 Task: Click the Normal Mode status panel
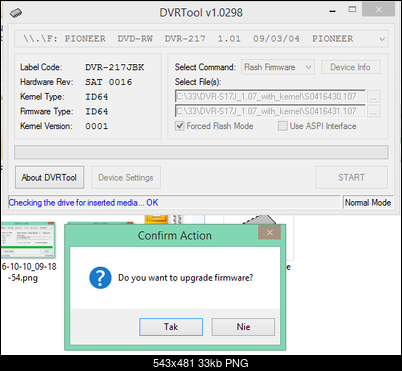pos(368,202)
